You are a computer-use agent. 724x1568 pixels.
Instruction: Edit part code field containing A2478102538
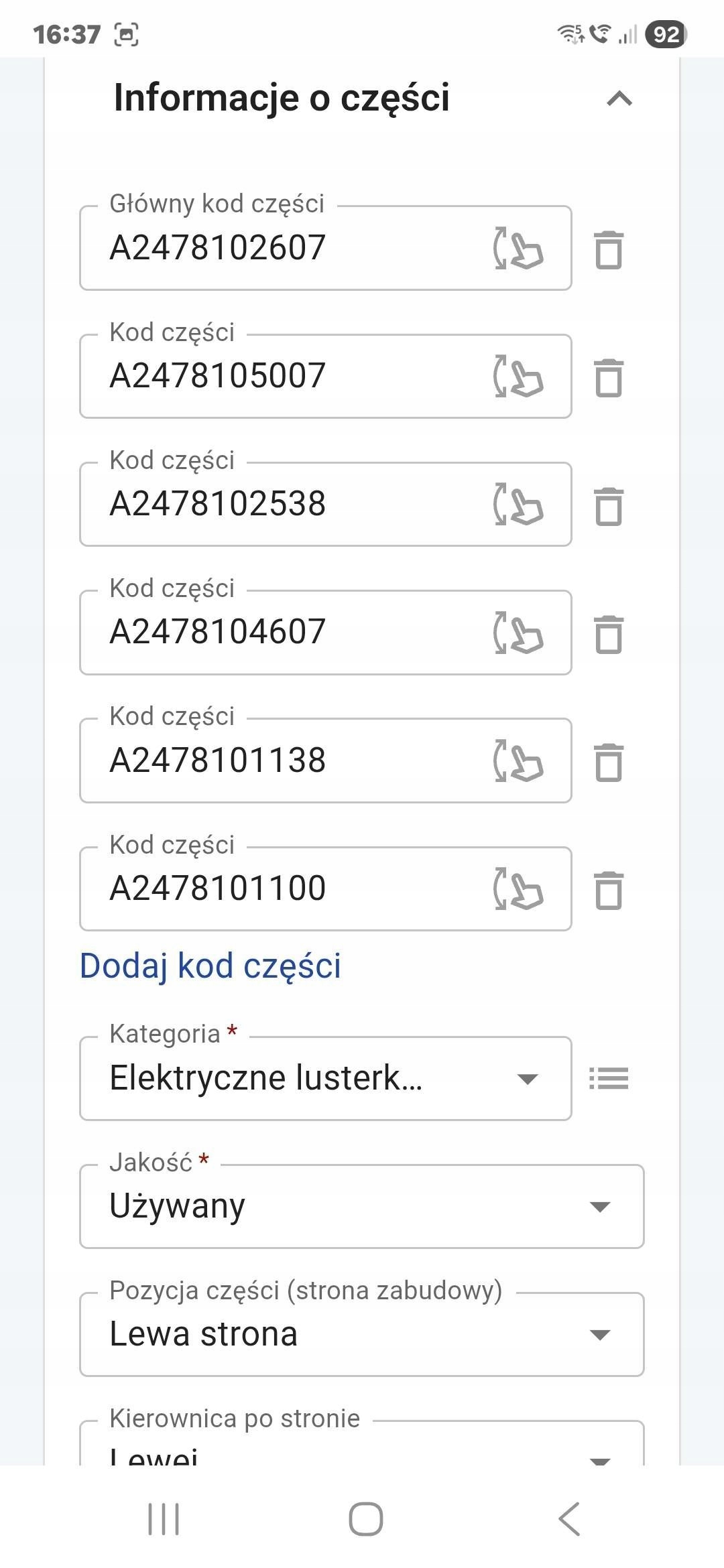(288, 504)
